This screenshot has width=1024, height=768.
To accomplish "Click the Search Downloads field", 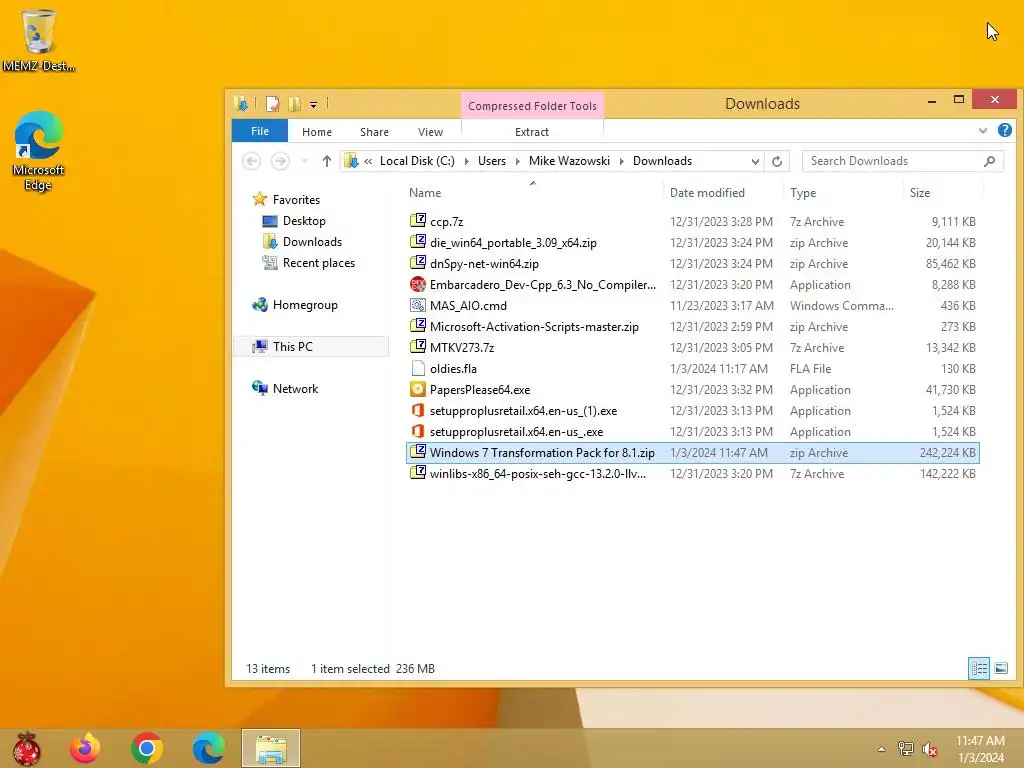I will click(x=903, y=161).
